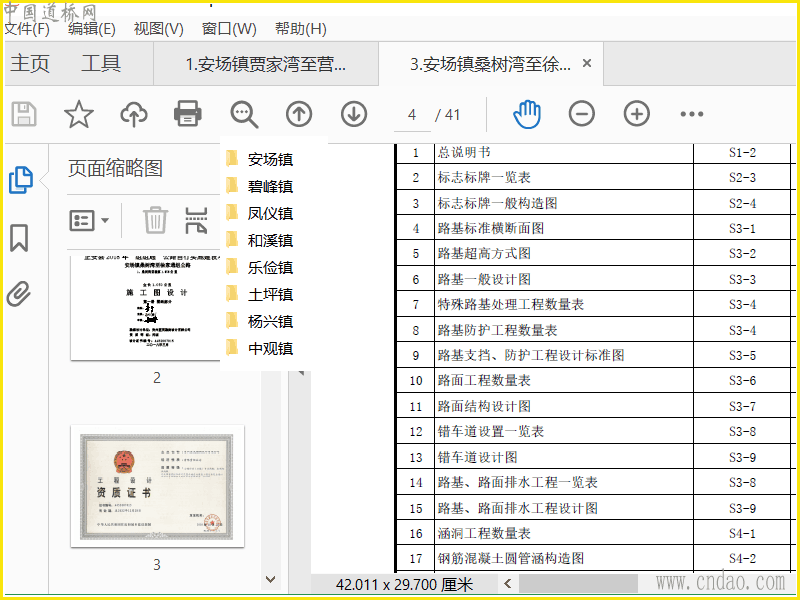Open the 文件(F) menu

coord(27,29)
